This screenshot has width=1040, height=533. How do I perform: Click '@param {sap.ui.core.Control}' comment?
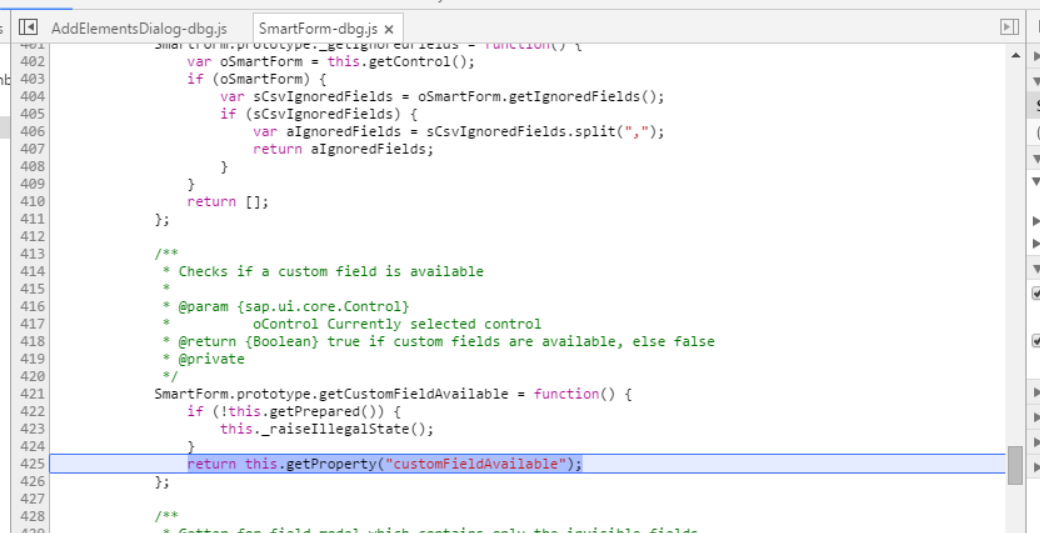point(294,307)
